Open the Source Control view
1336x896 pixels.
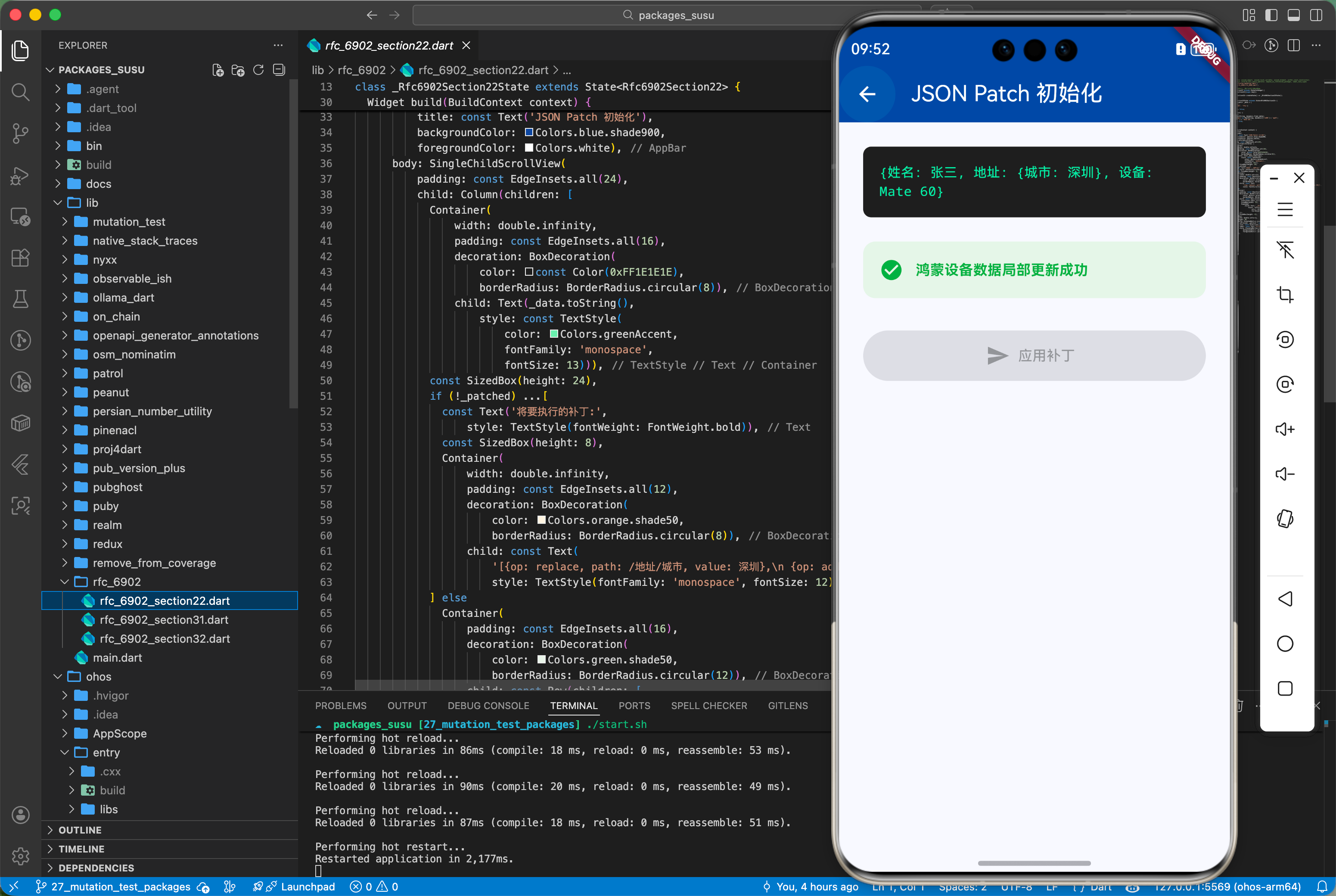(x=21, y=133)
